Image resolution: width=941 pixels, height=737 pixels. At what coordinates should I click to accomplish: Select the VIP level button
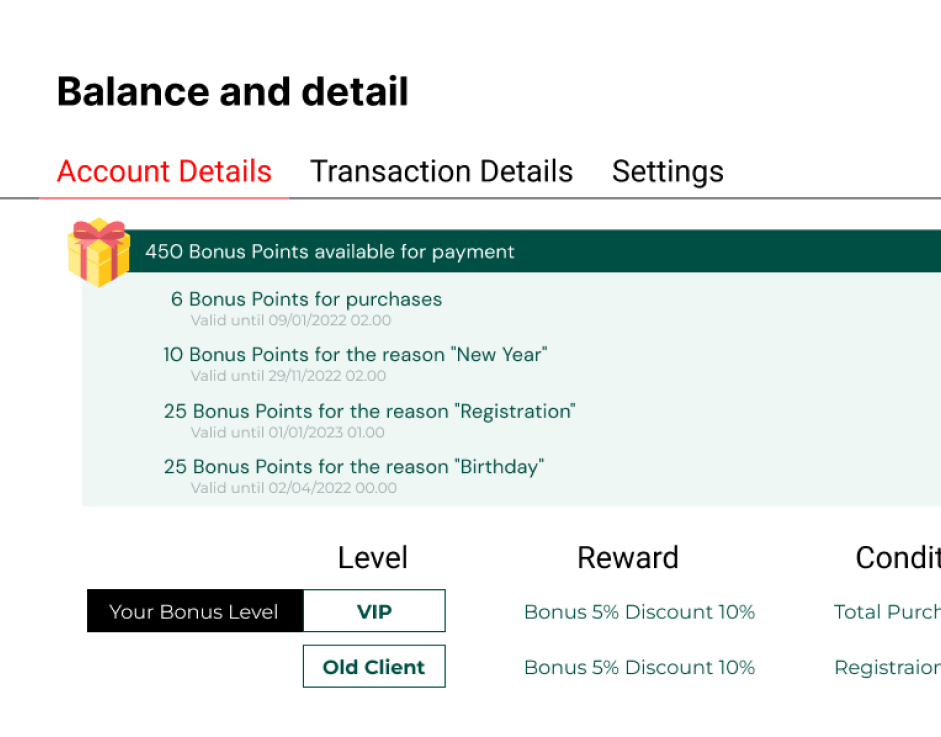coord(374,611)
